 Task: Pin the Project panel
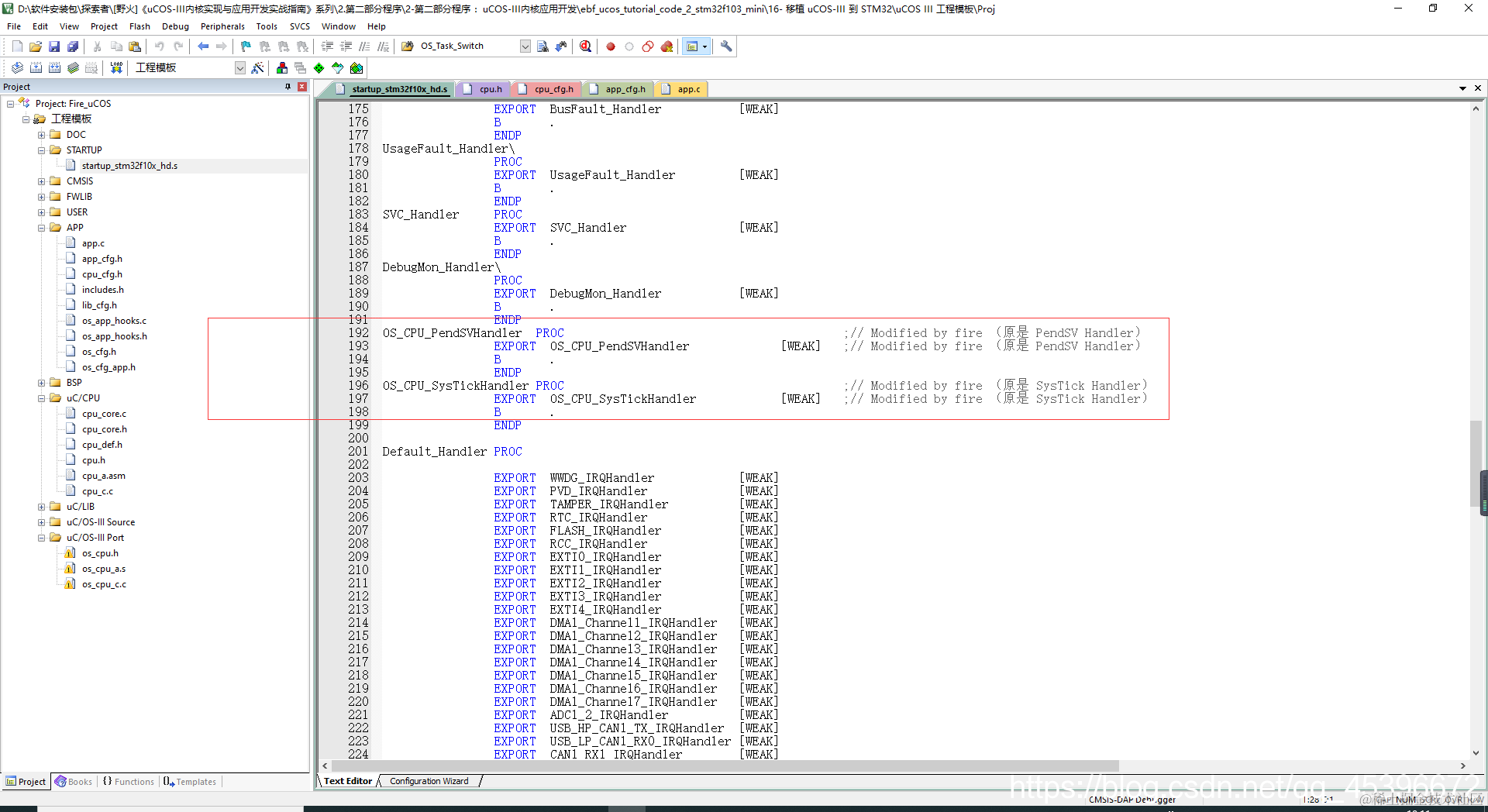[288, 87]
